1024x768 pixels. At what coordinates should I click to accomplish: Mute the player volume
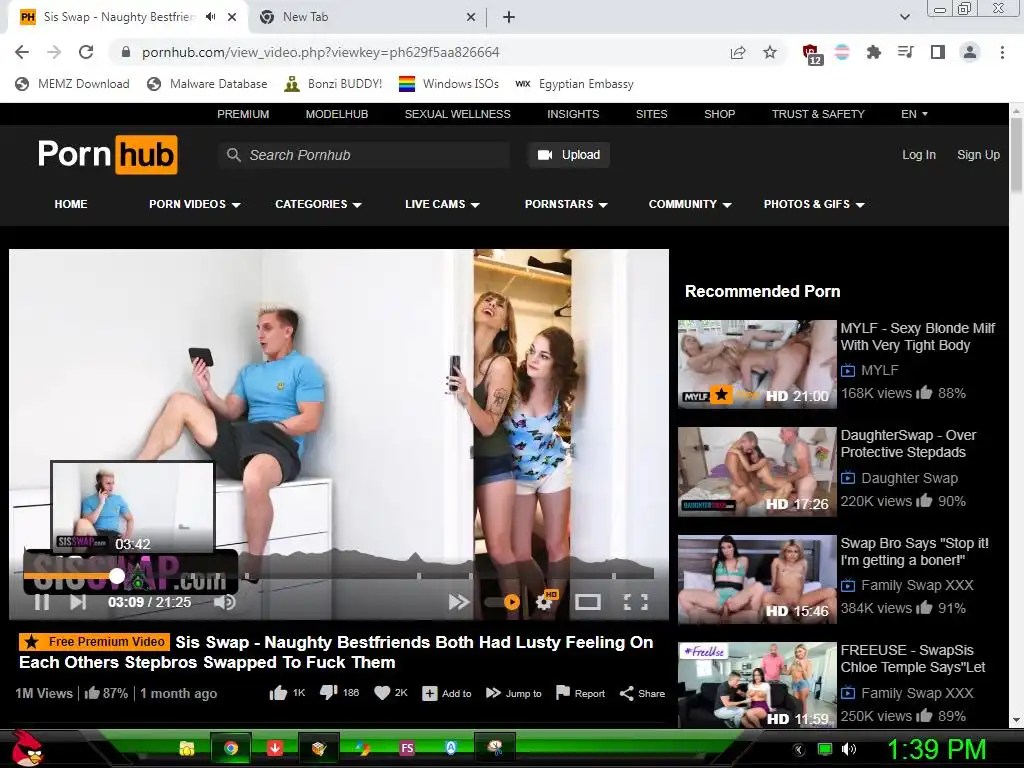(x=225, y=602)
